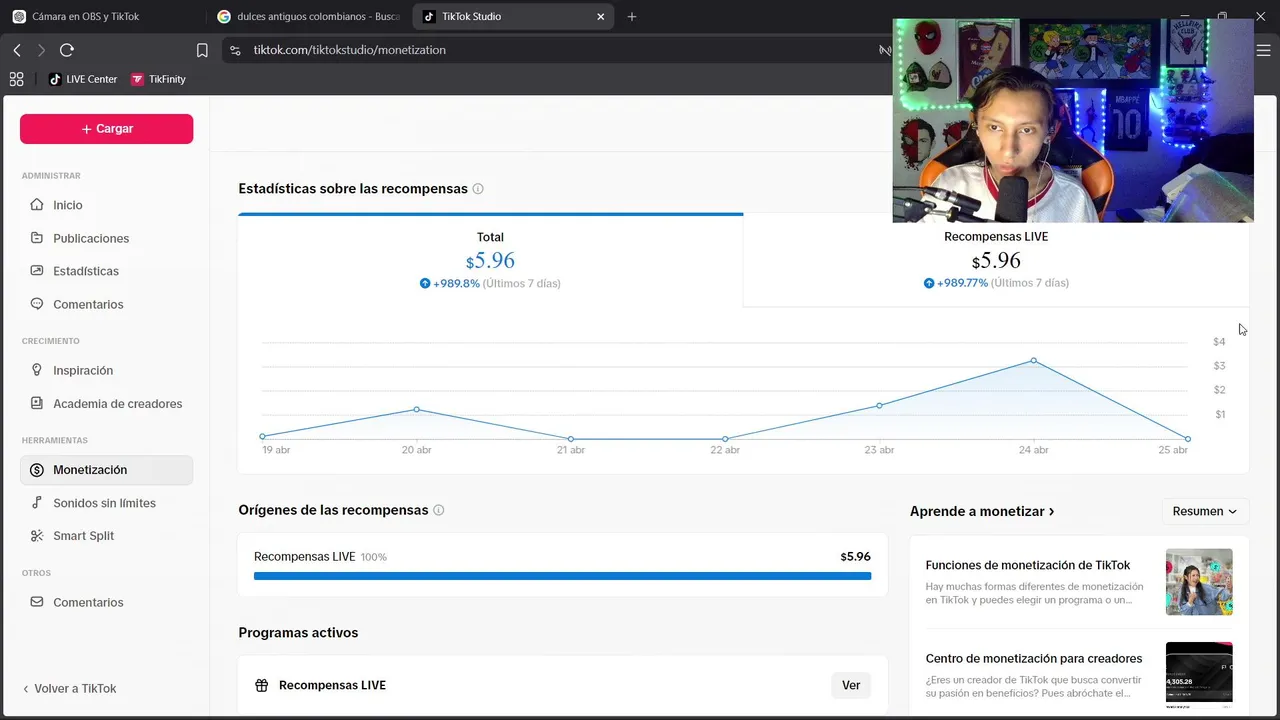Click Ver button for Recompensas LIVE
The width and height of the screenshot is (1280, 720).
point(851,685)
